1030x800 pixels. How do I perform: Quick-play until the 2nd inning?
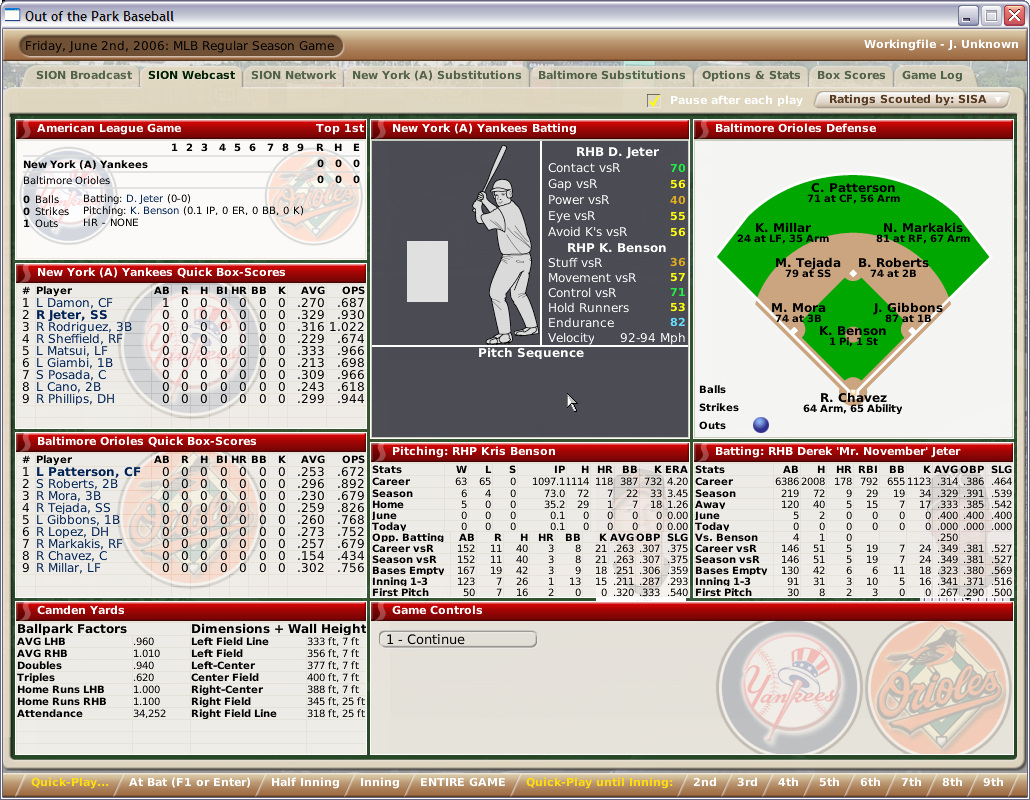click(705, 782)
